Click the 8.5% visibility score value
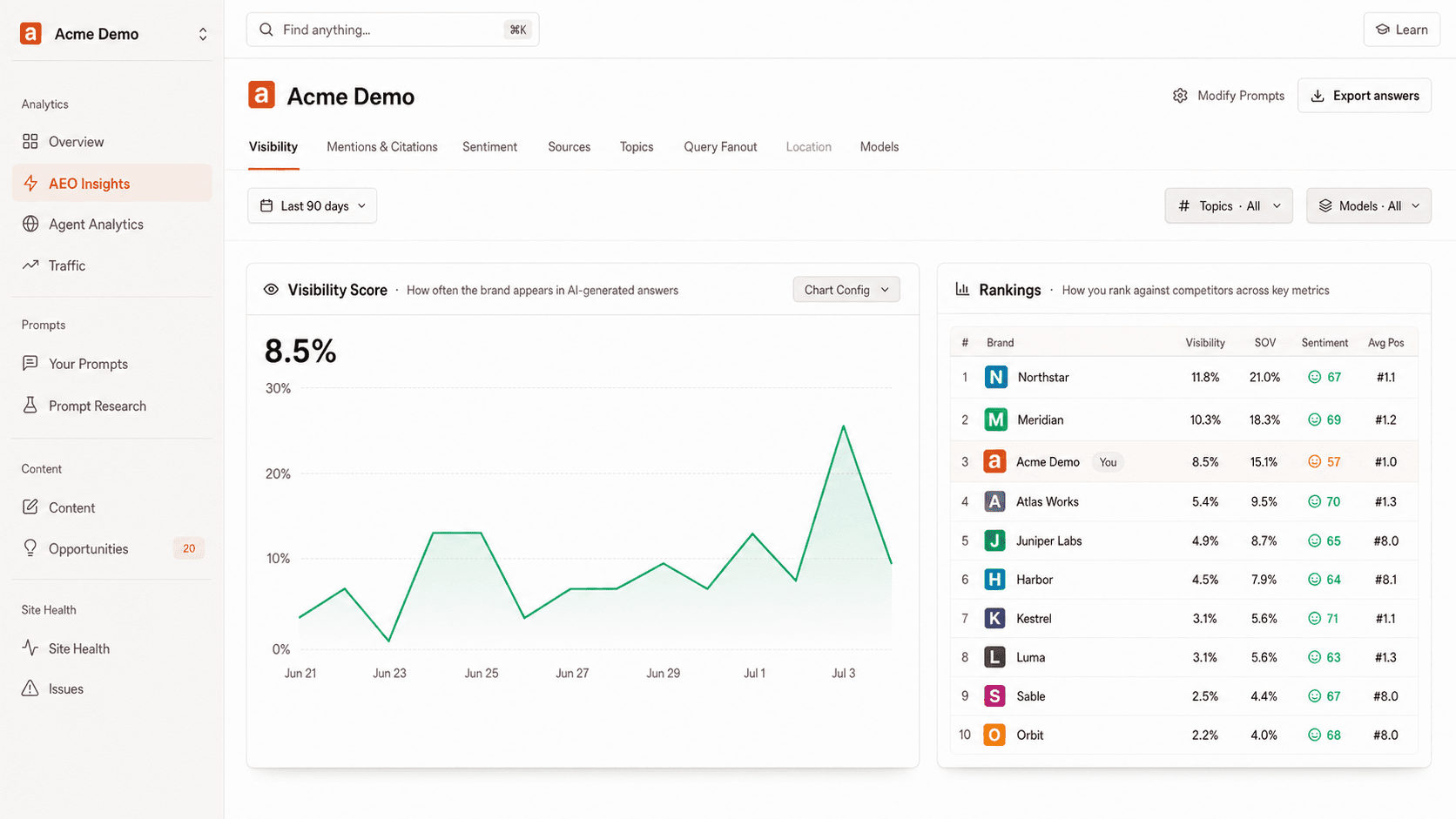 [300, 352]
